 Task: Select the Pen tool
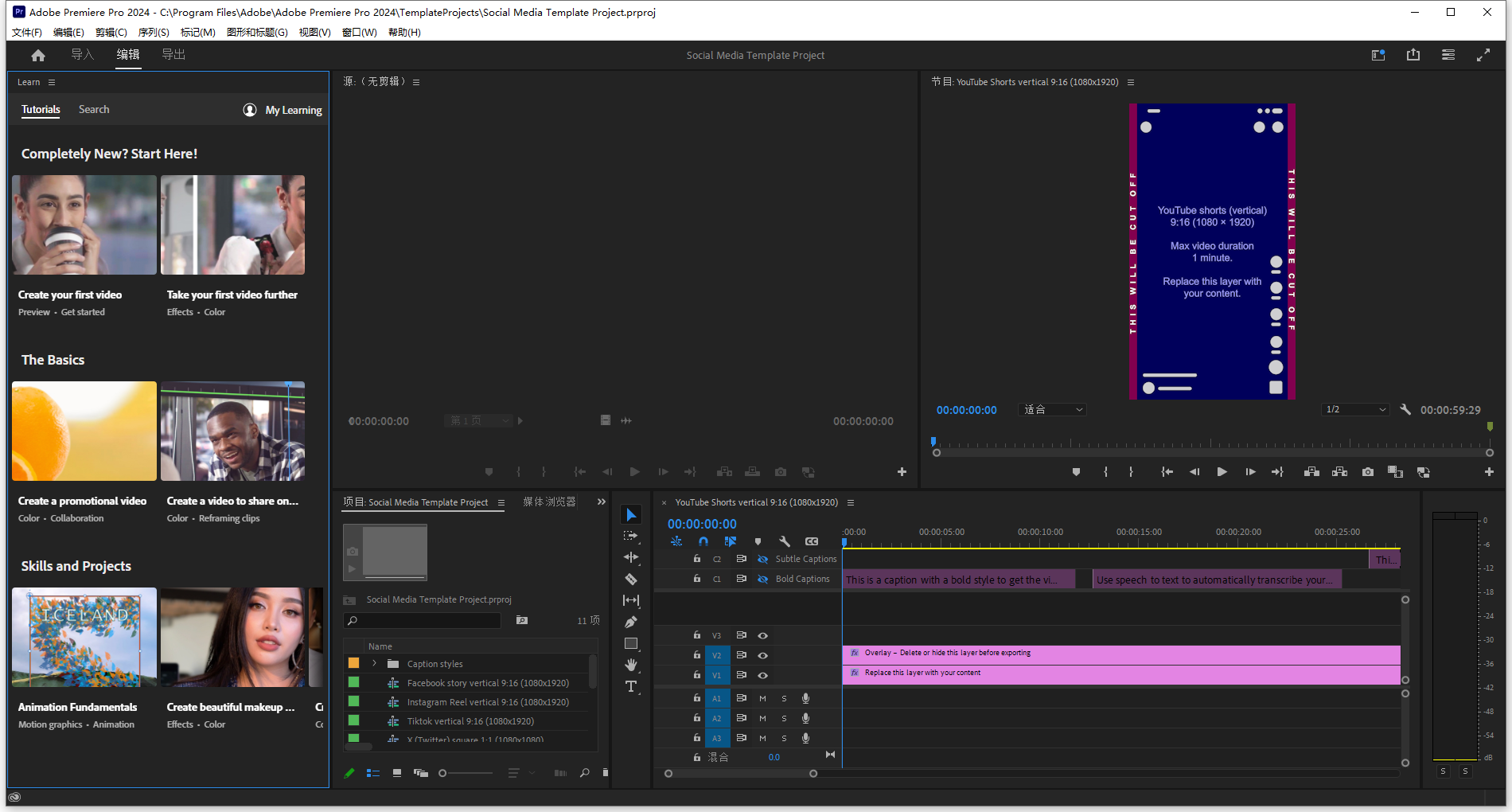(631, 622)
